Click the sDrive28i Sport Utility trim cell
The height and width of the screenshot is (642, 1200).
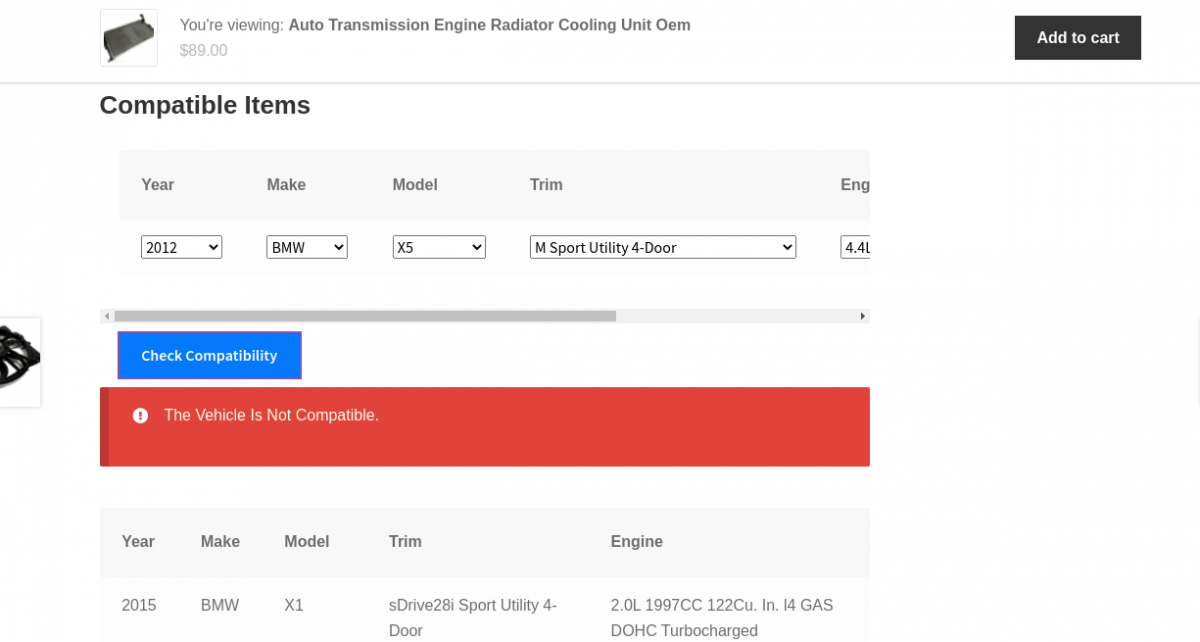point(473,617)
